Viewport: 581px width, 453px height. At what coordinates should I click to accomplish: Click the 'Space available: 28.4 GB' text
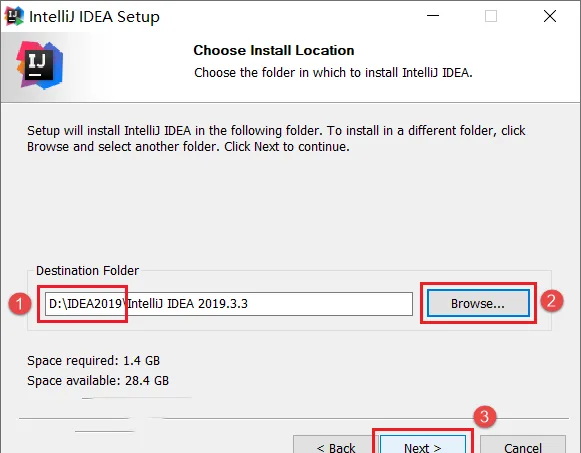(x=98, y=380)
